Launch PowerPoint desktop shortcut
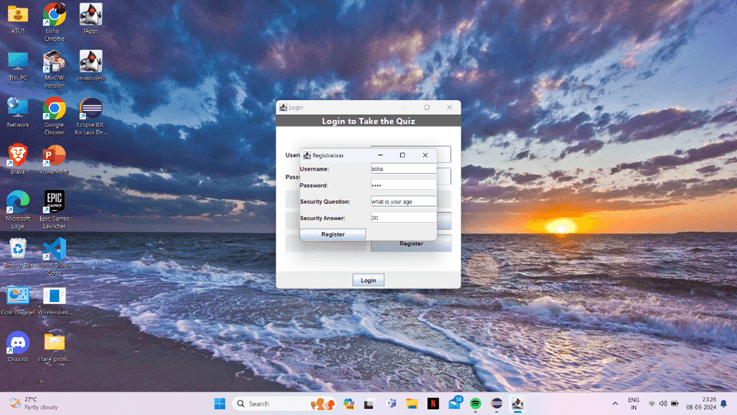Screen dimensions: 737x415 pos(54,155)
